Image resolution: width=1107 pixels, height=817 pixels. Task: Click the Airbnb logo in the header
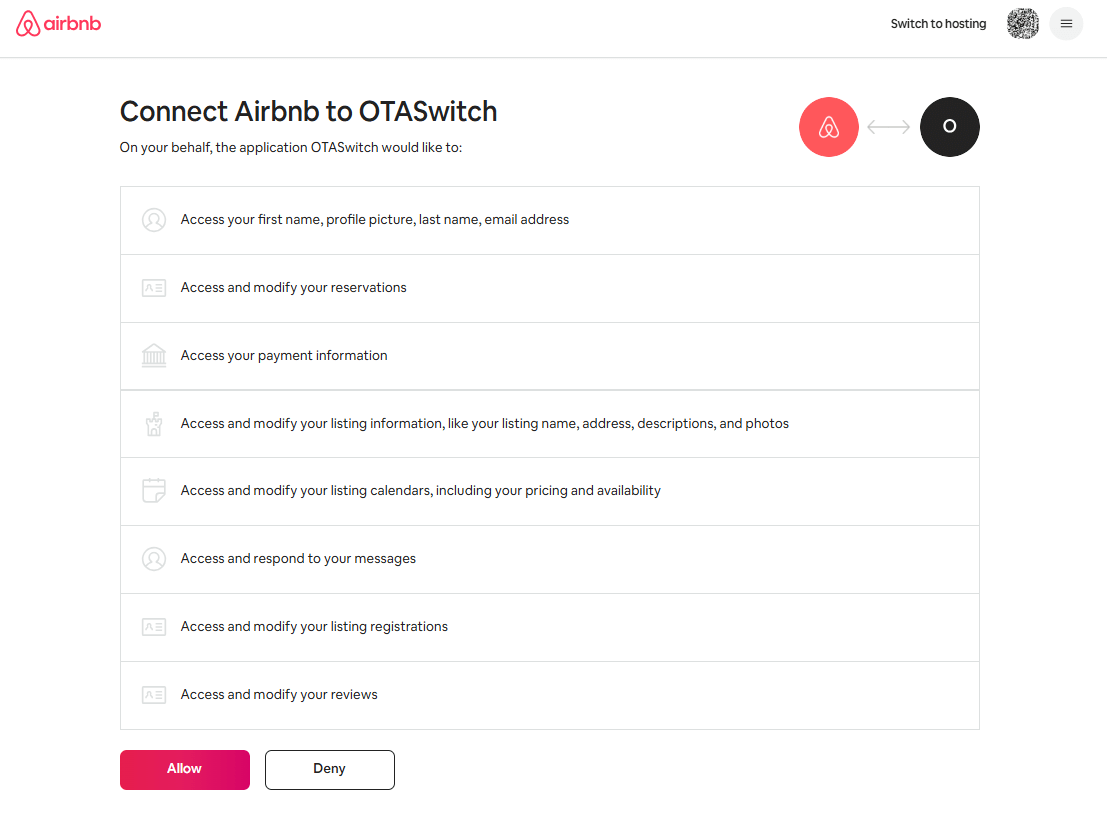59,23
